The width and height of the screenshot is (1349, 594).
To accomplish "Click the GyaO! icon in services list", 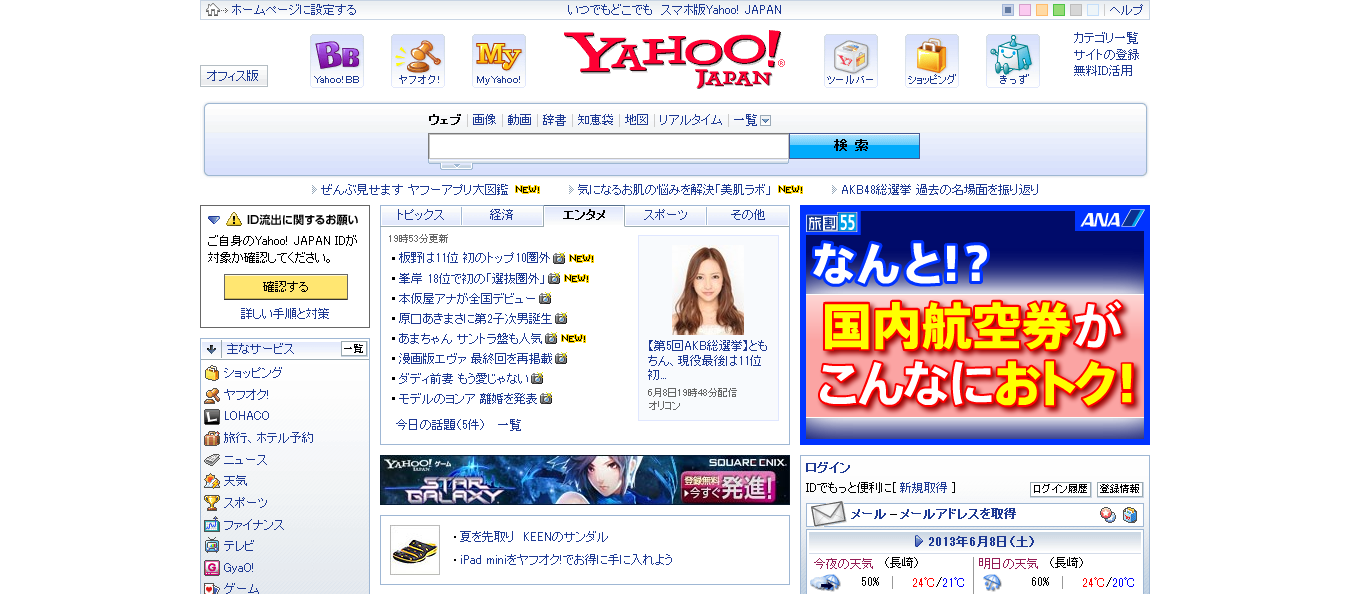I will pyautogui.click(x=212, y=568).
